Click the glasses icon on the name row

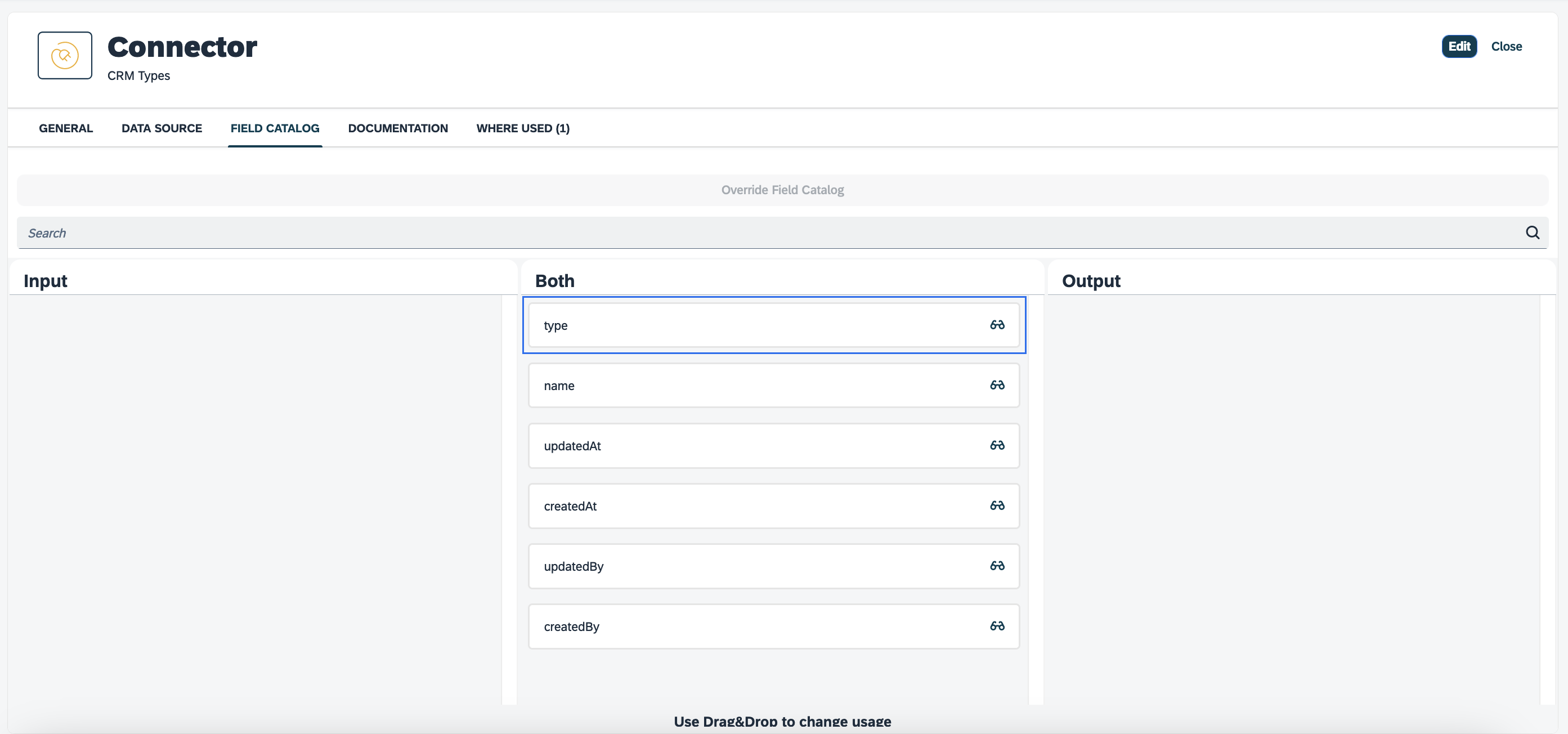click(997, 385)
